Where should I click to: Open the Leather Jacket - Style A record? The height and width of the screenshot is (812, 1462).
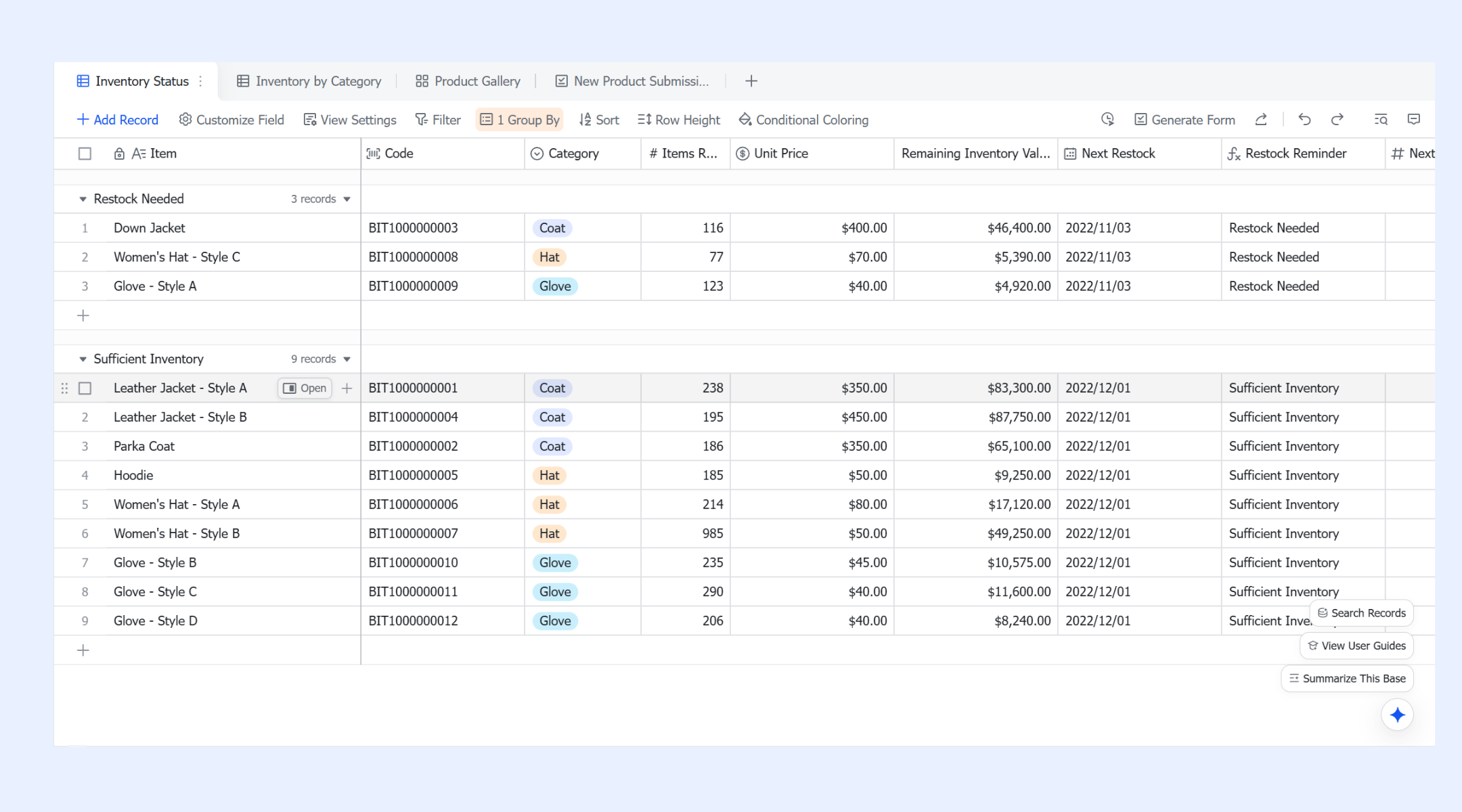[305, 388]
